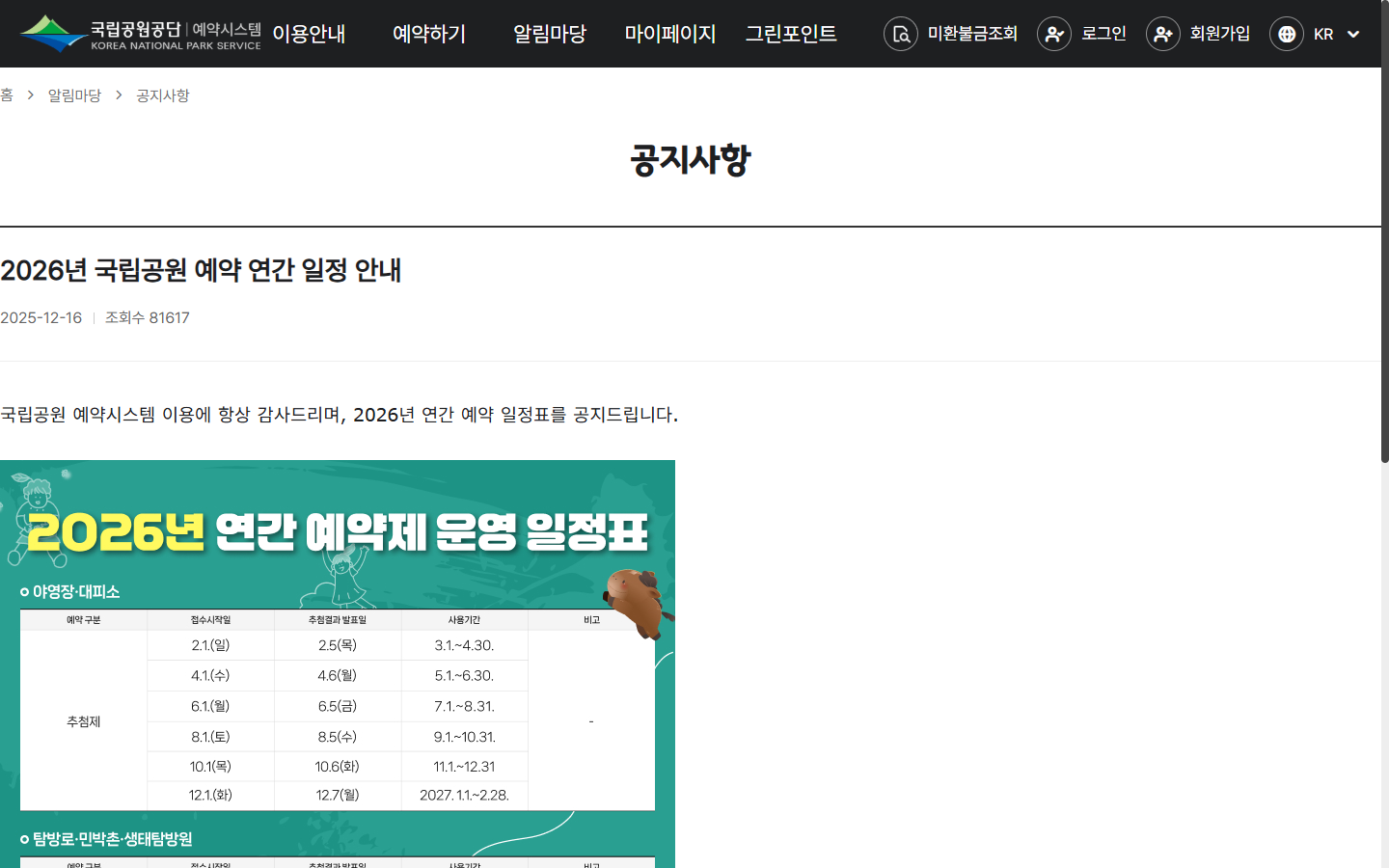Click the sign-up person-plus icon

click(x=1163, y=34)
